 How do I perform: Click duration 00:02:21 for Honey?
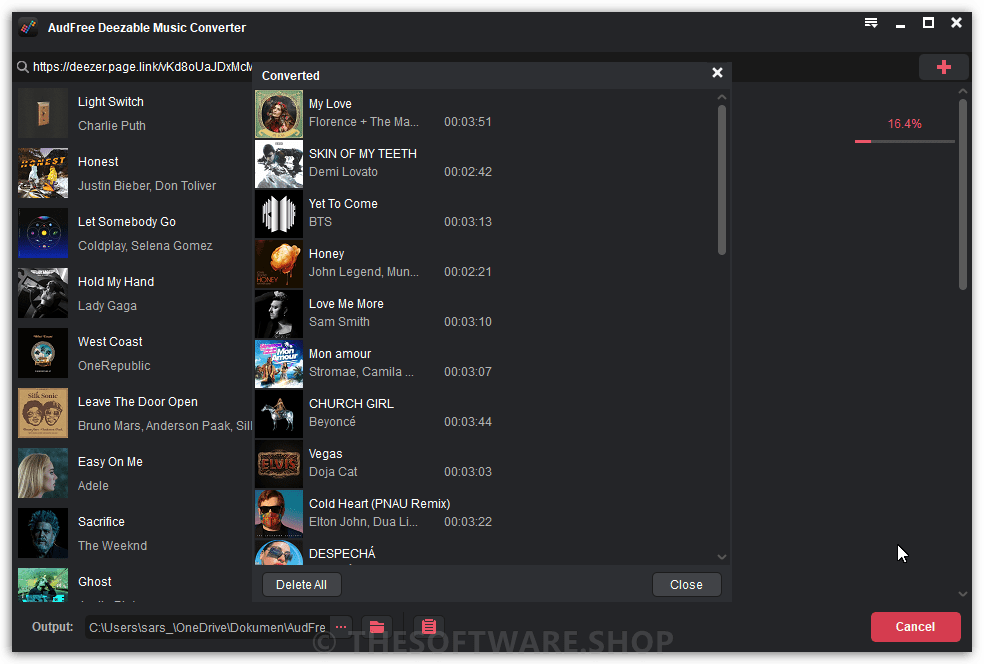468,272
